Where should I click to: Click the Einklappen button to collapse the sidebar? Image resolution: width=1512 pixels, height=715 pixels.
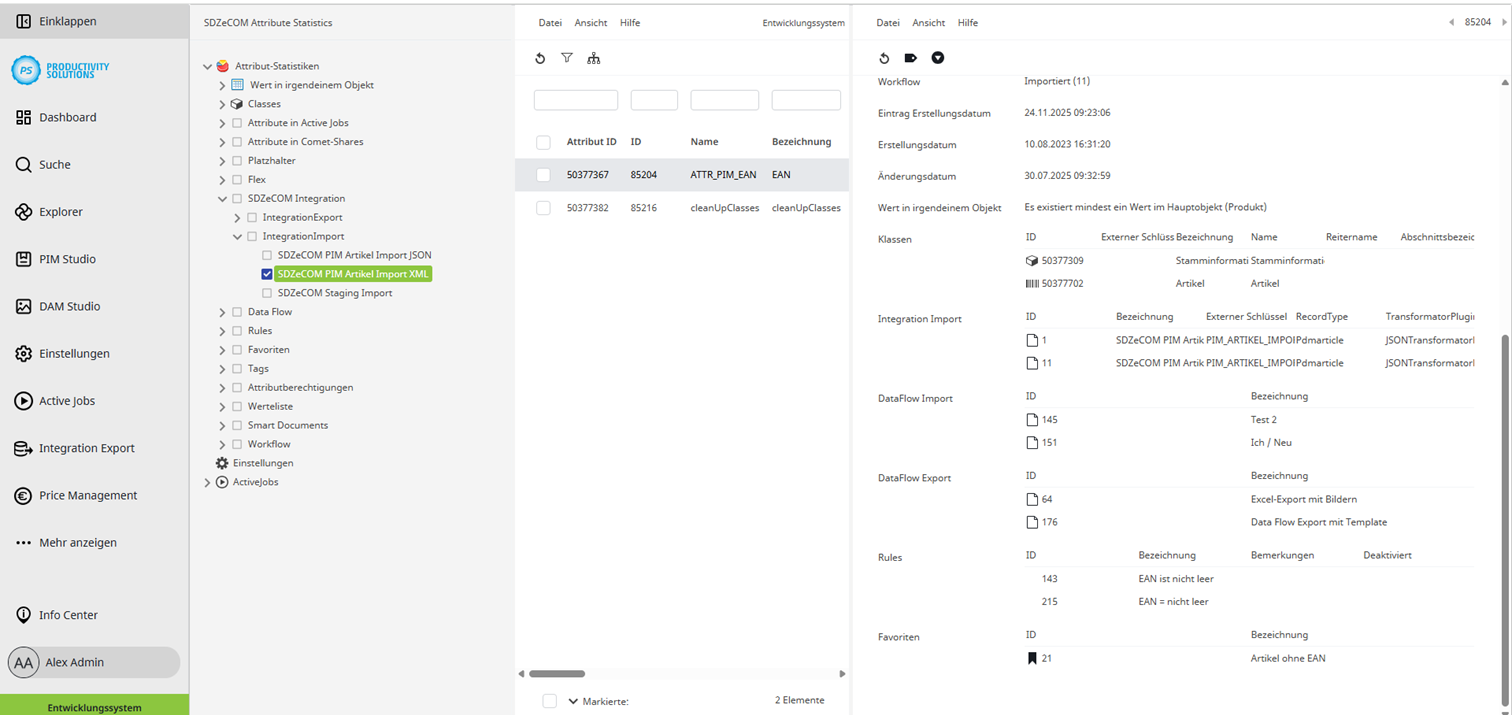coord(57,20)
